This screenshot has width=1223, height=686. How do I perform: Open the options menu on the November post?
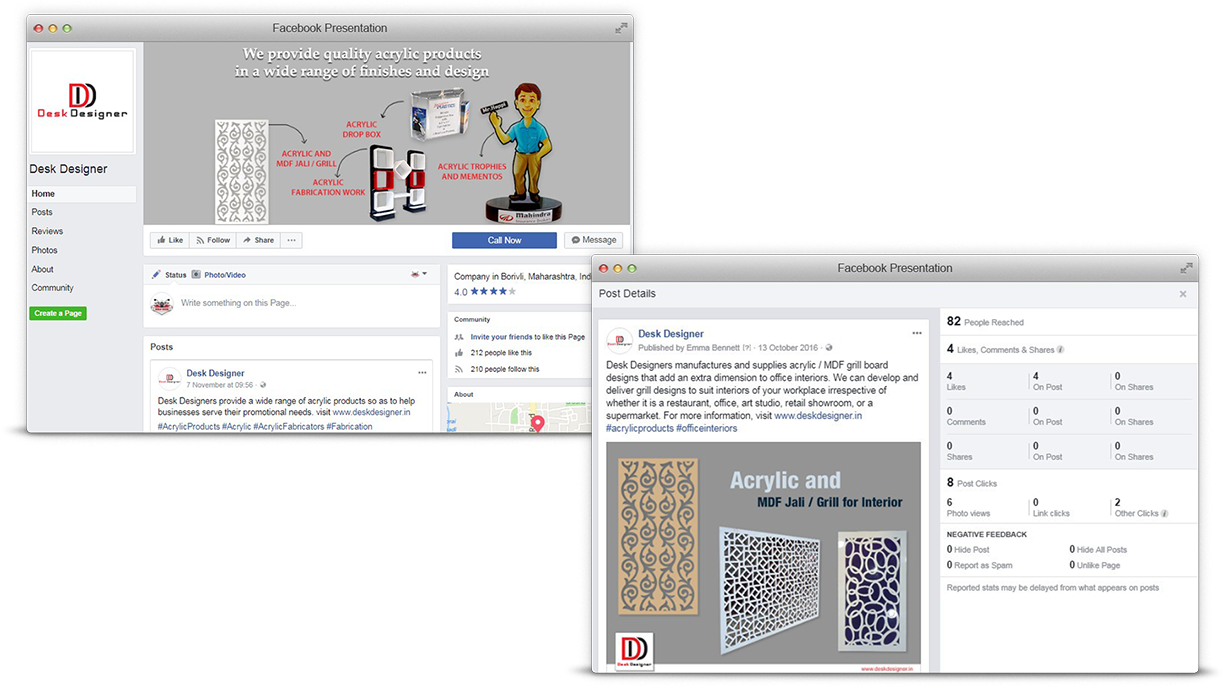pos(422,372)
